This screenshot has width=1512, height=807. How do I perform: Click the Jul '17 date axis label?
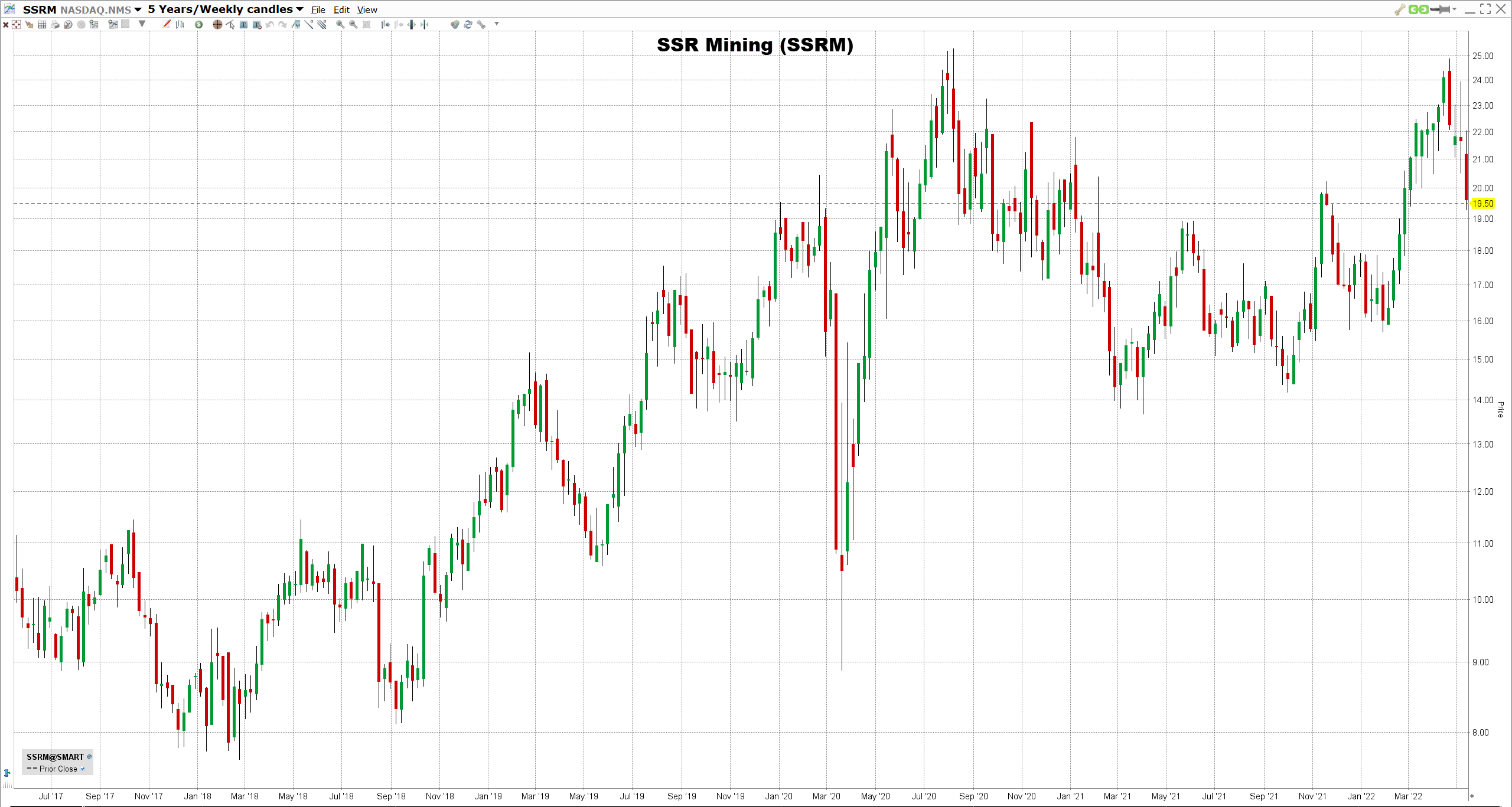[51, 796]
